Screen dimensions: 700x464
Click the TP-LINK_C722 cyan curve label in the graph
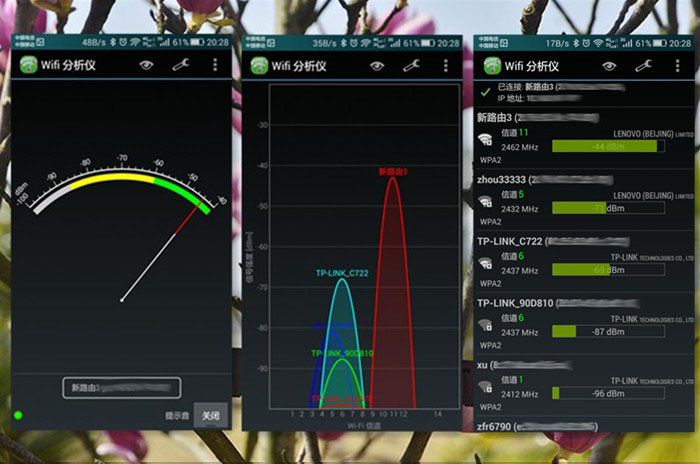coord(342,273)
